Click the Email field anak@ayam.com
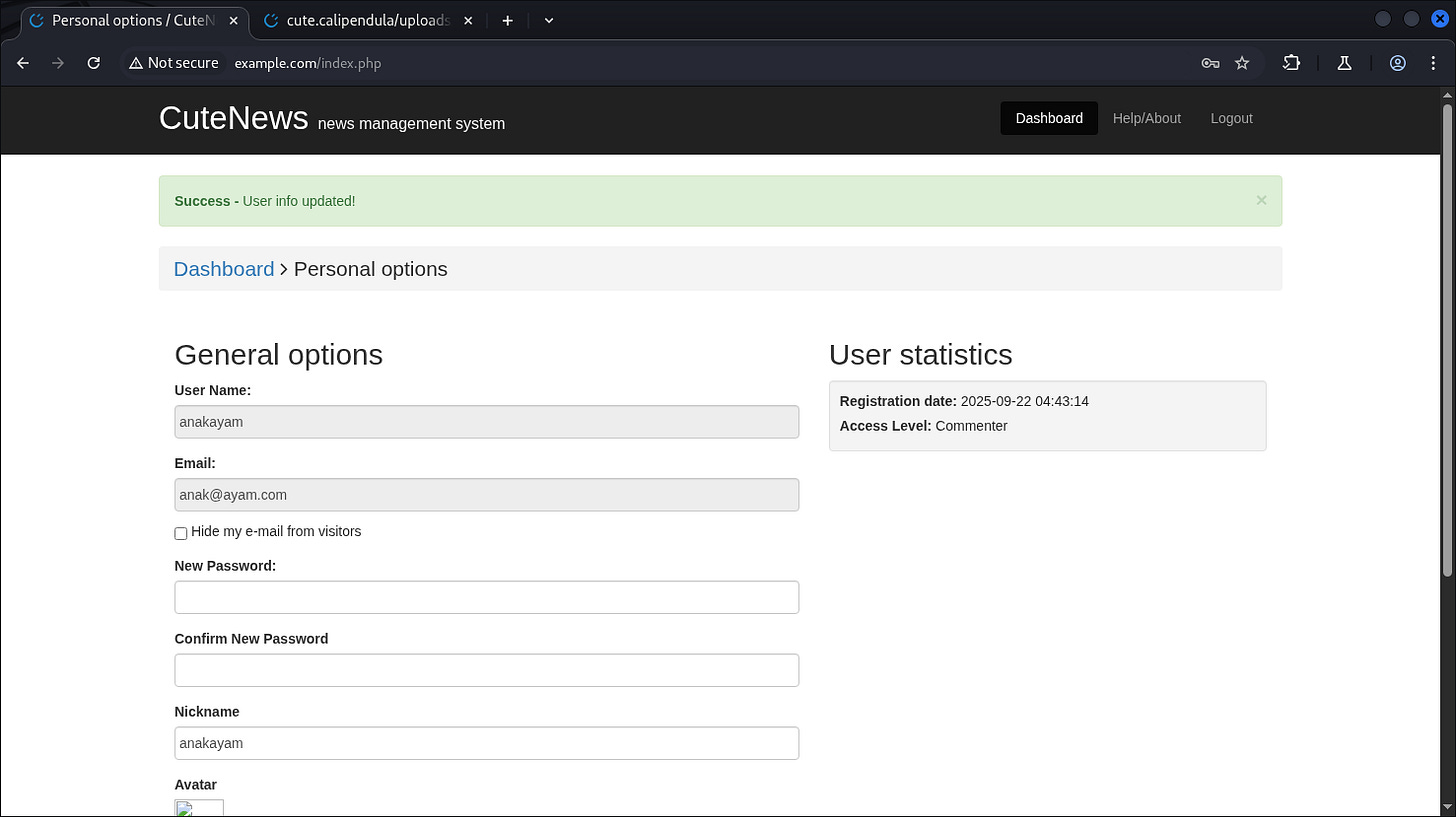 487,495
